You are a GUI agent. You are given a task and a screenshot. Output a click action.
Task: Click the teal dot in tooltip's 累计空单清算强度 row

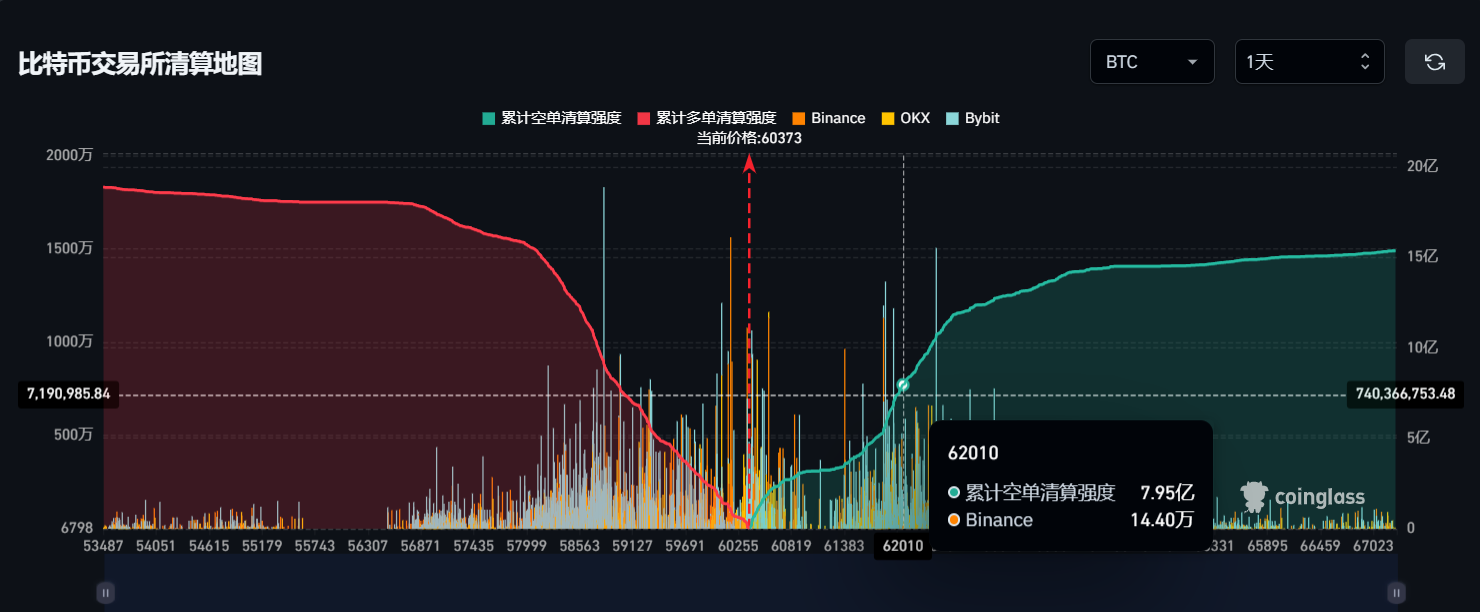955,493
